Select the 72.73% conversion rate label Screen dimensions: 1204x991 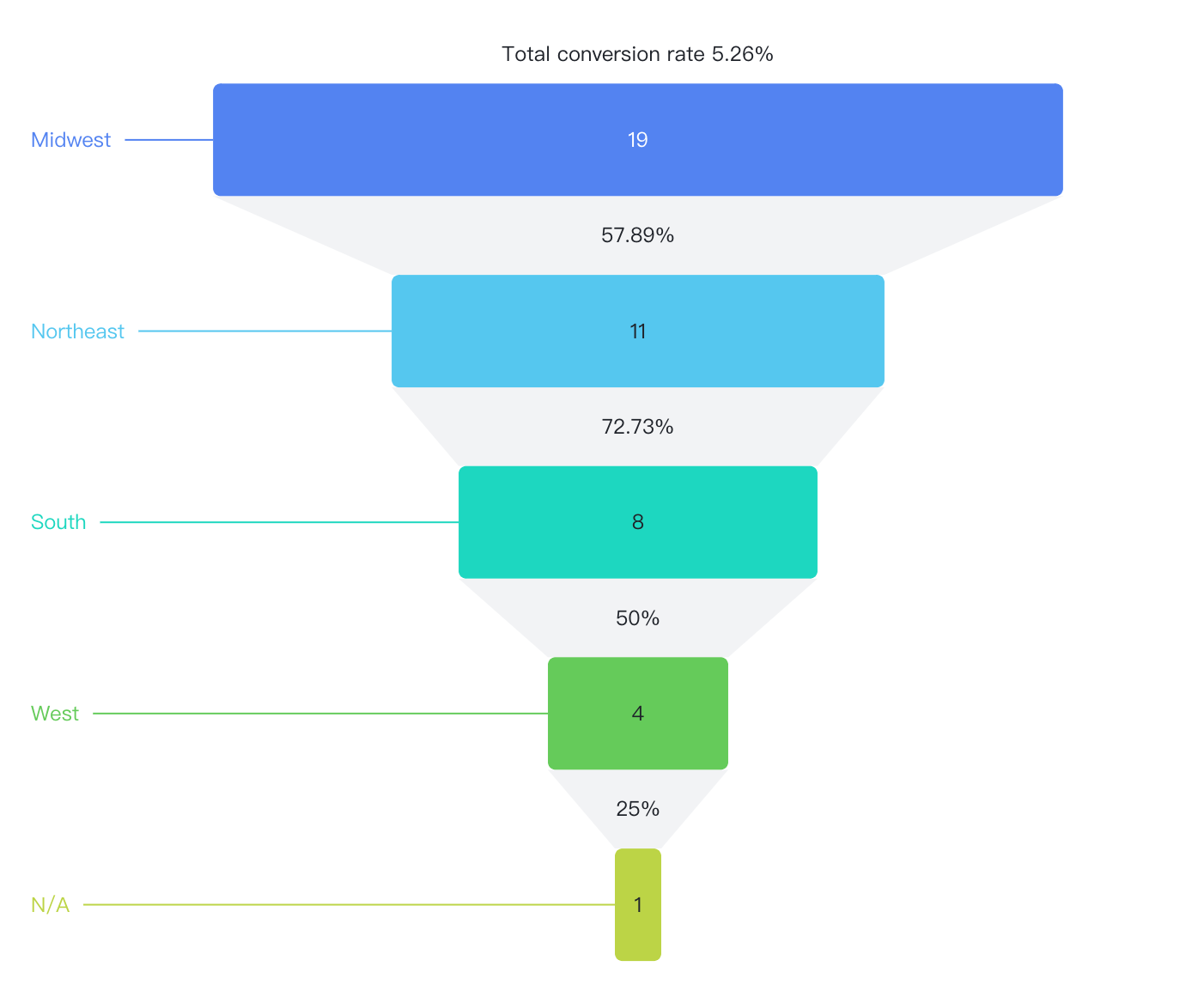[x=637, y=427]
